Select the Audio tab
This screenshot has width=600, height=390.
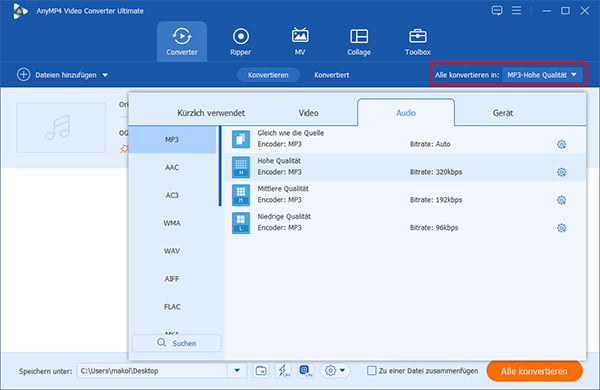coord(406,113)
